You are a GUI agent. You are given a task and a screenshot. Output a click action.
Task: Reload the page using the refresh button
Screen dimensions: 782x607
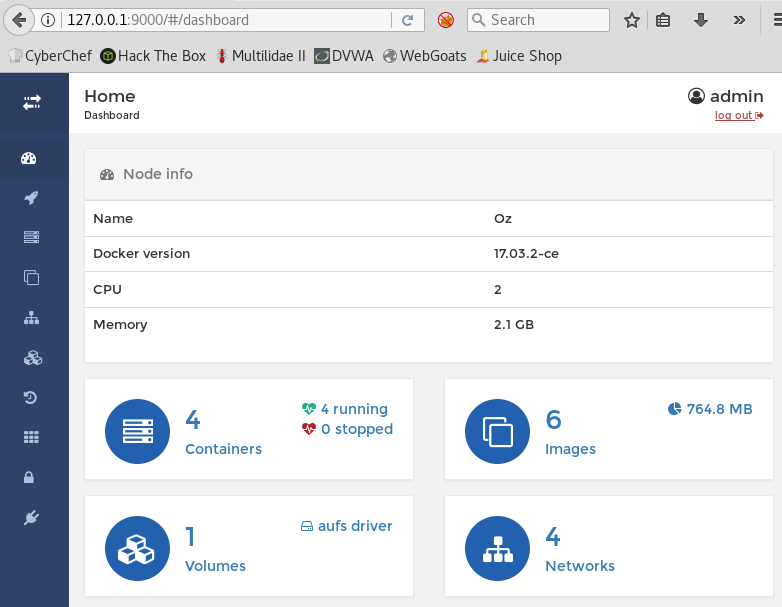(407, 20)
